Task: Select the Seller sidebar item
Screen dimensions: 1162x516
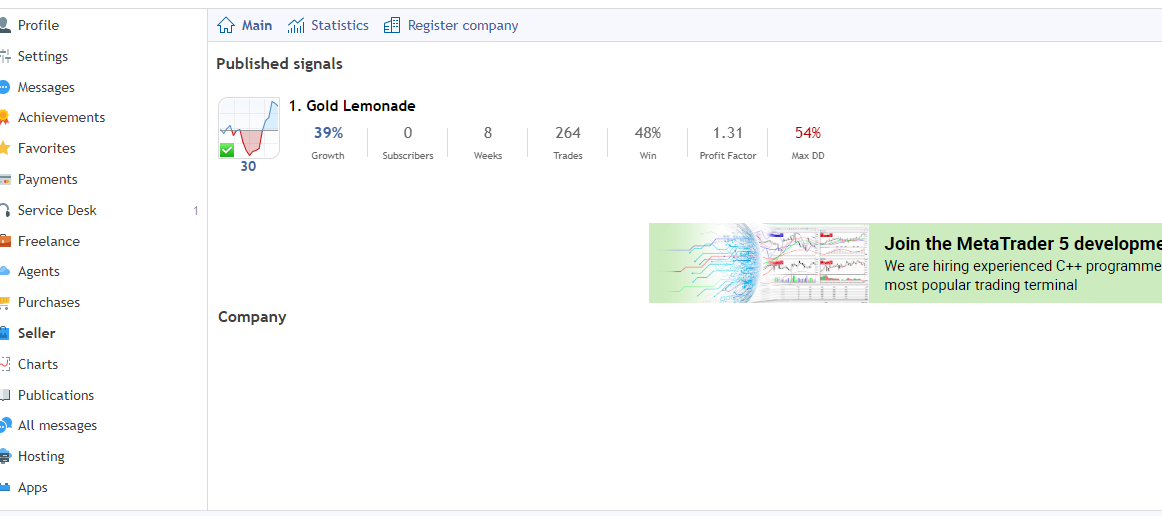Action: 36,334
